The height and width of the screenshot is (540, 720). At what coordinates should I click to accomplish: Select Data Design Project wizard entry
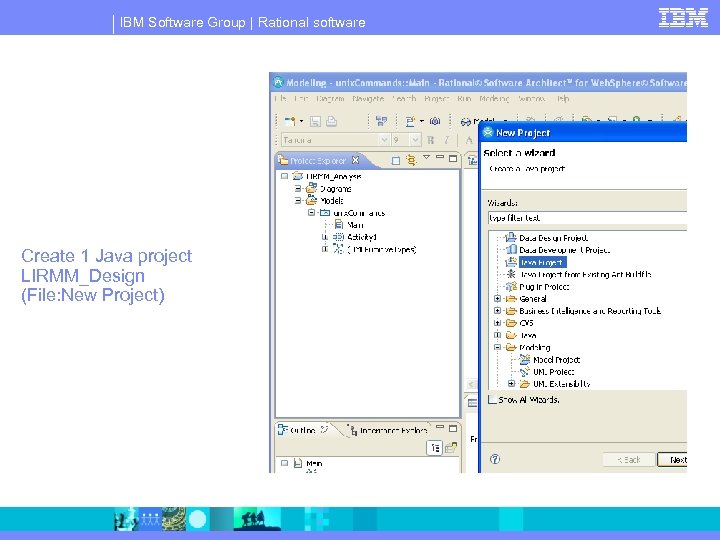pyautogui.click(x=553, y=237)
